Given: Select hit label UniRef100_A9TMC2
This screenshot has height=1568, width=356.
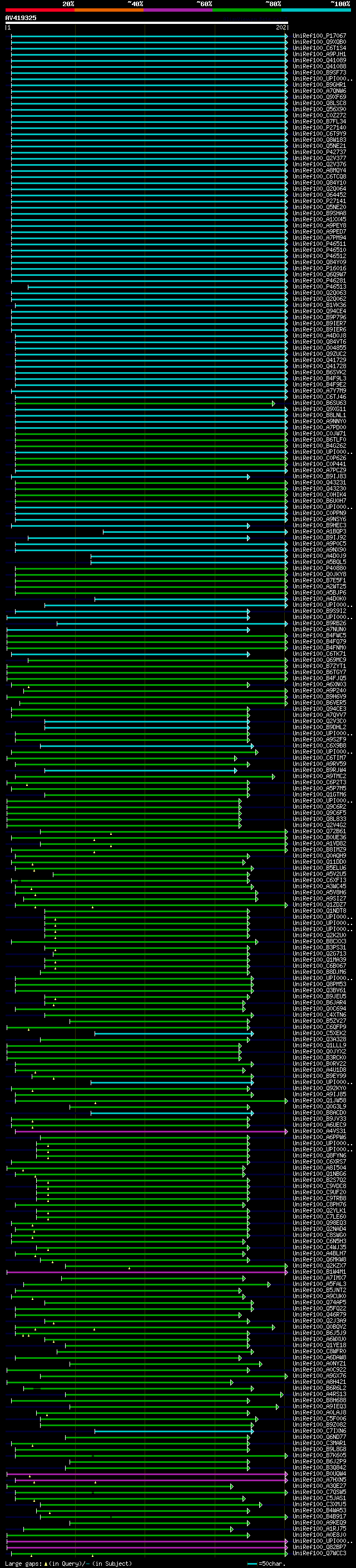Looking at the screenshot, I should [319, 776].
